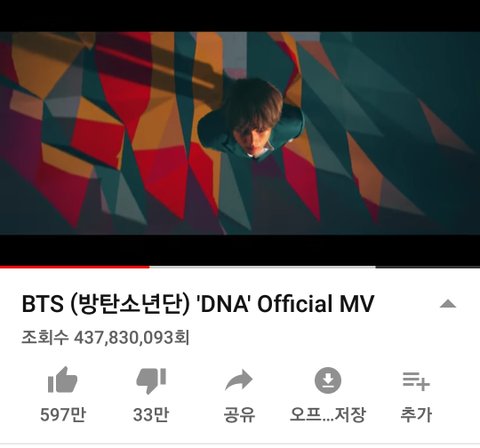Click the 33만 dislike count
Viewport: 480px width, 448px height.
151,415
